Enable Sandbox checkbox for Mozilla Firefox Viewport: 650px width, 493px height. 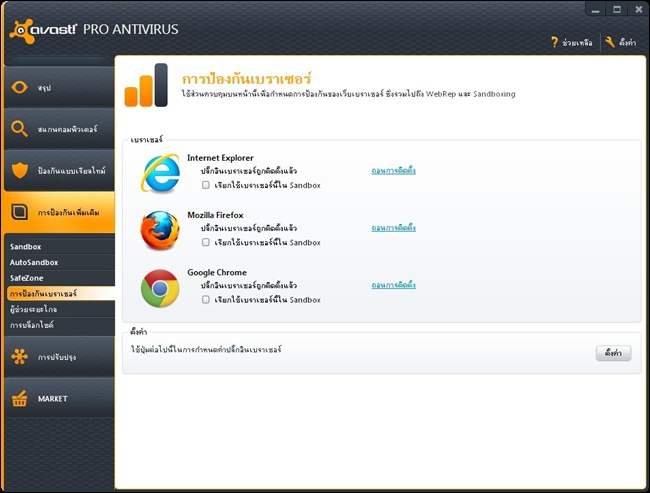206,242
